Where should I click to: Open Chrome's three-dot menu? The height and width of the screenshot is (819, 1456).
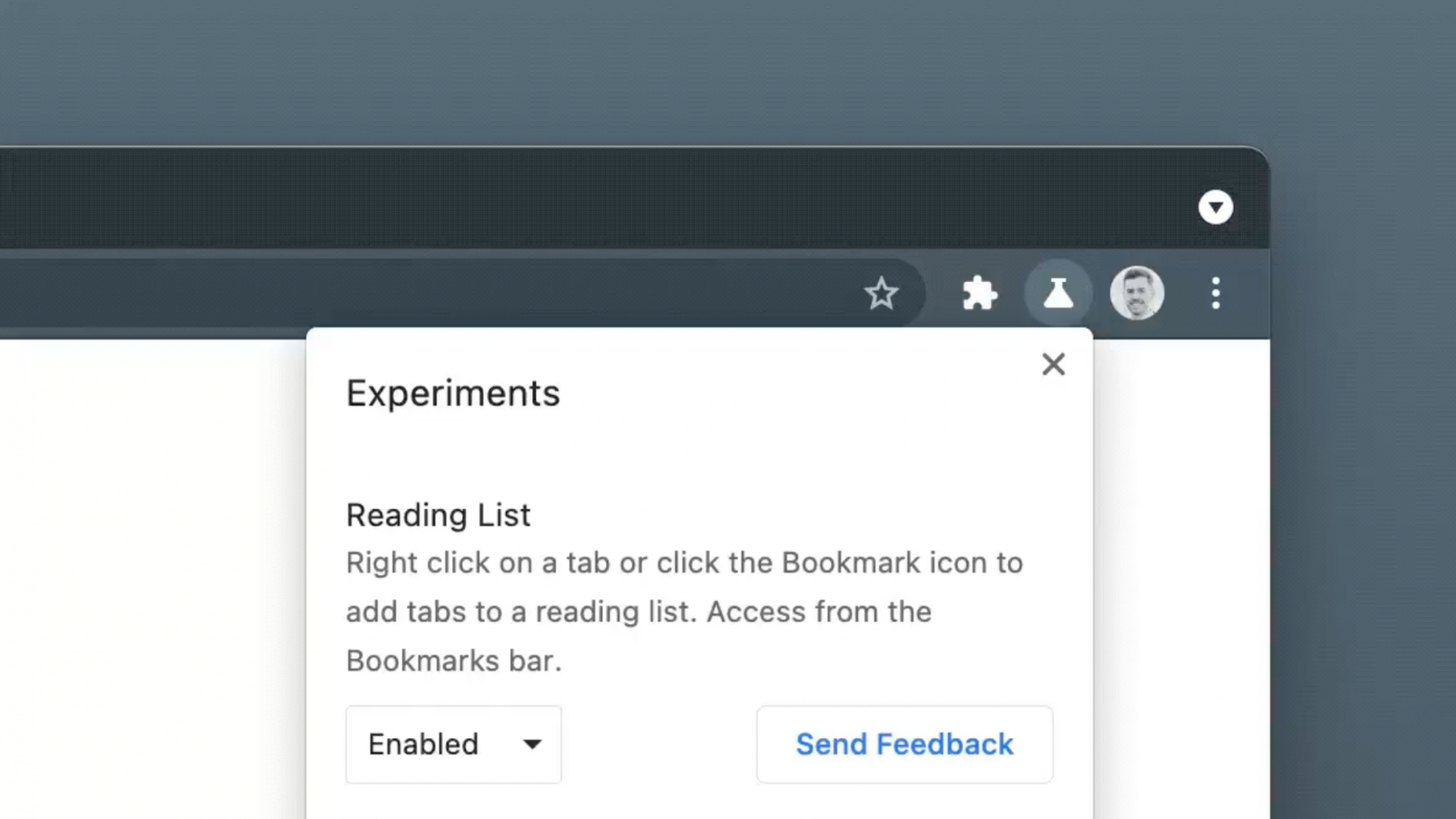[1216, 294]
